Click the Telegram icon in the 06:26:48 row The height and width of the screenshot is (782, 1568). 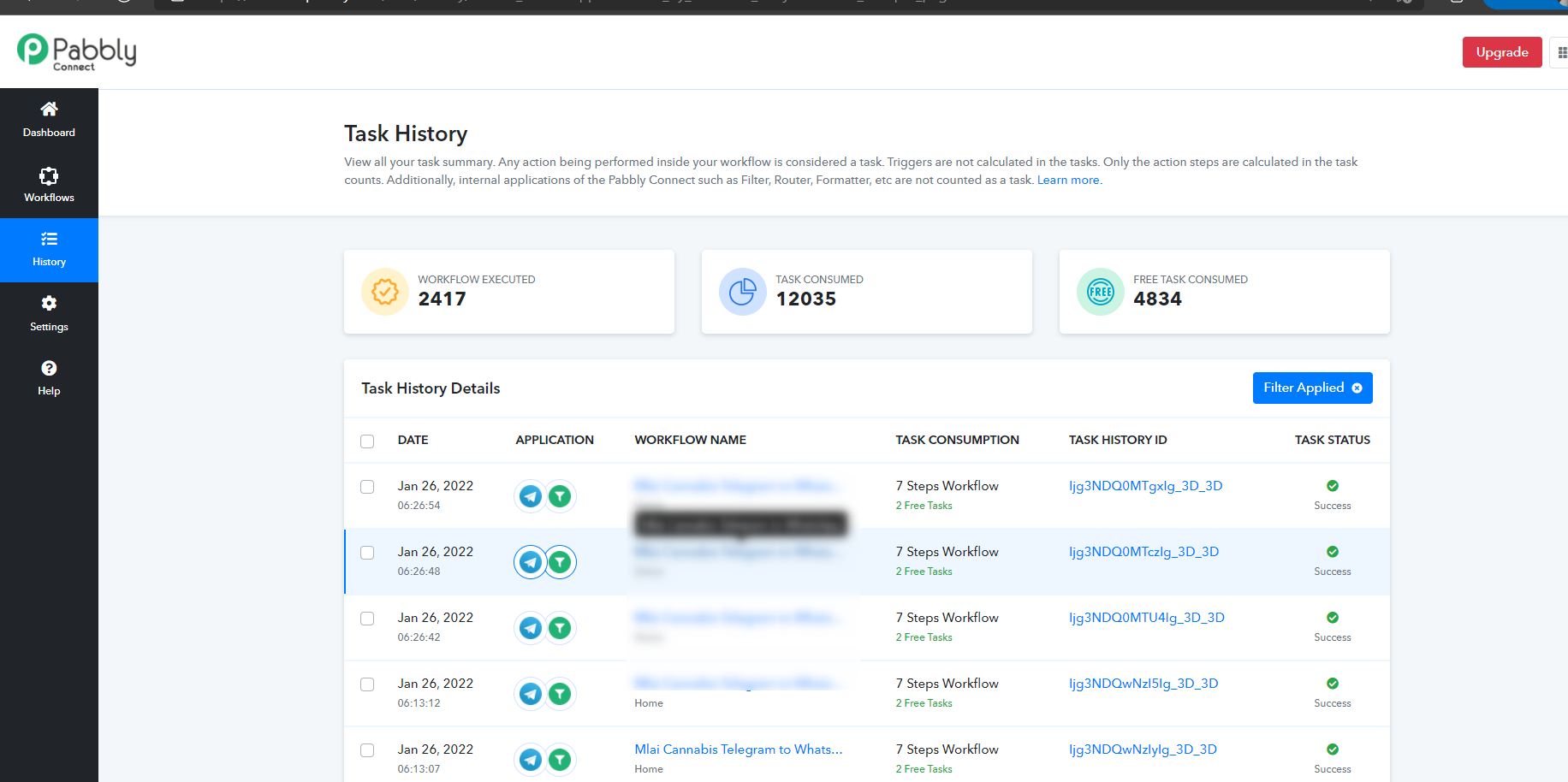531,562
